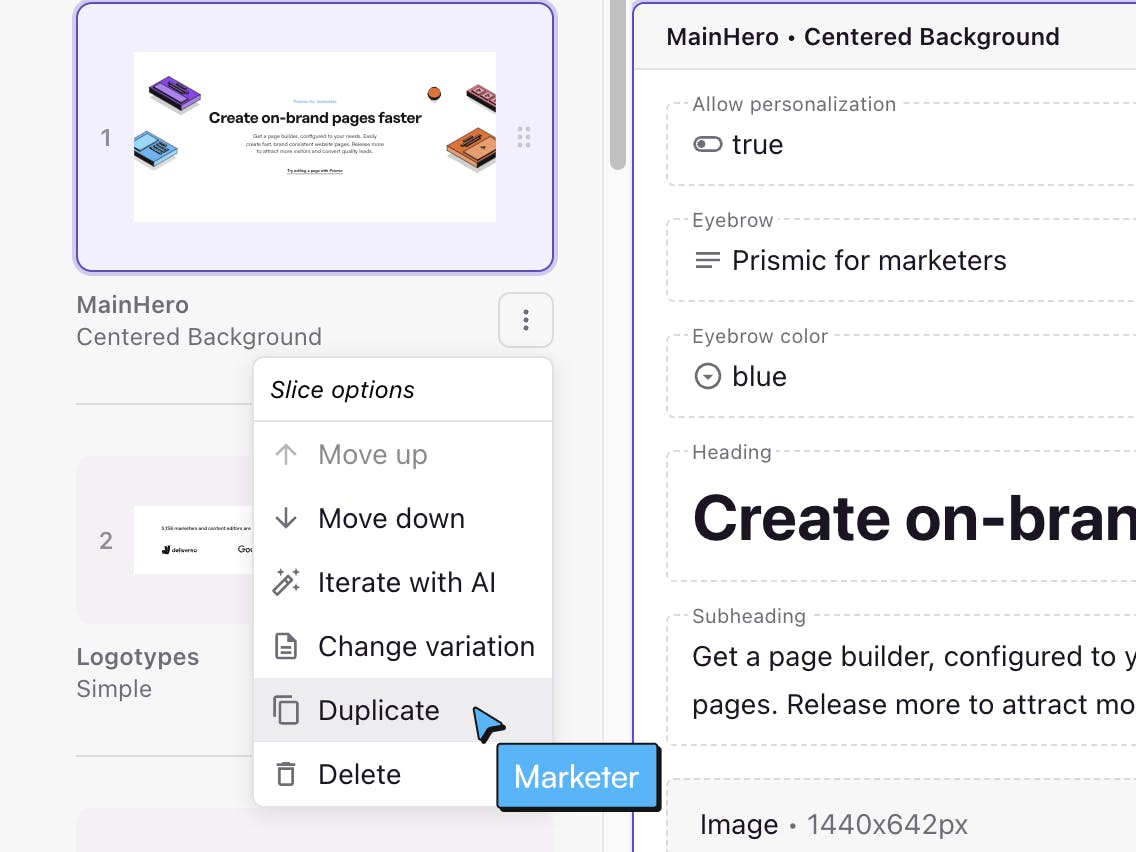Click the magic wand icon beside Iterate with AI
This screenshot has height=852, width=1136.
click(286, 581)
